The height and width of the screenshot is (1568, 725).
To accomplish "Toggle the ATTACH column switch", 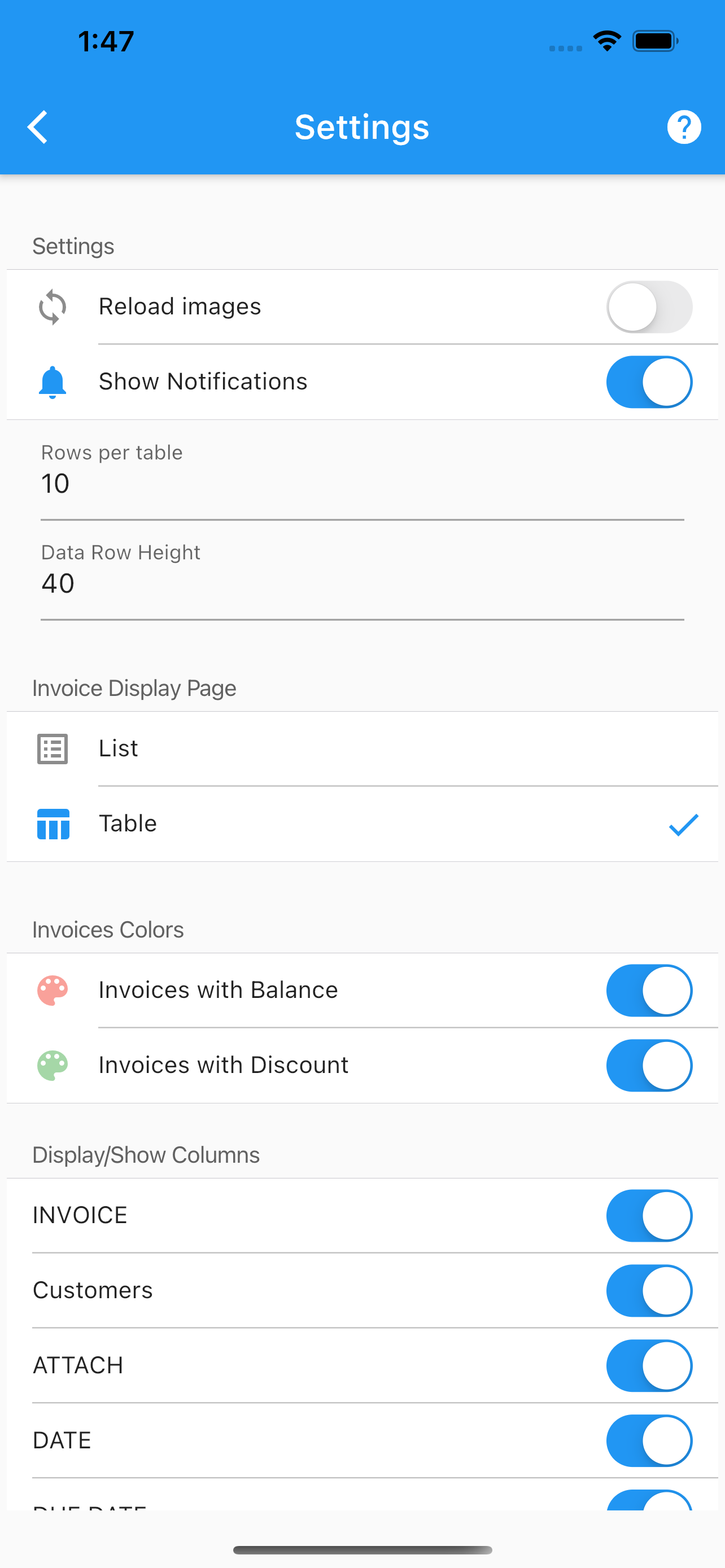I will click(649, 1365).
